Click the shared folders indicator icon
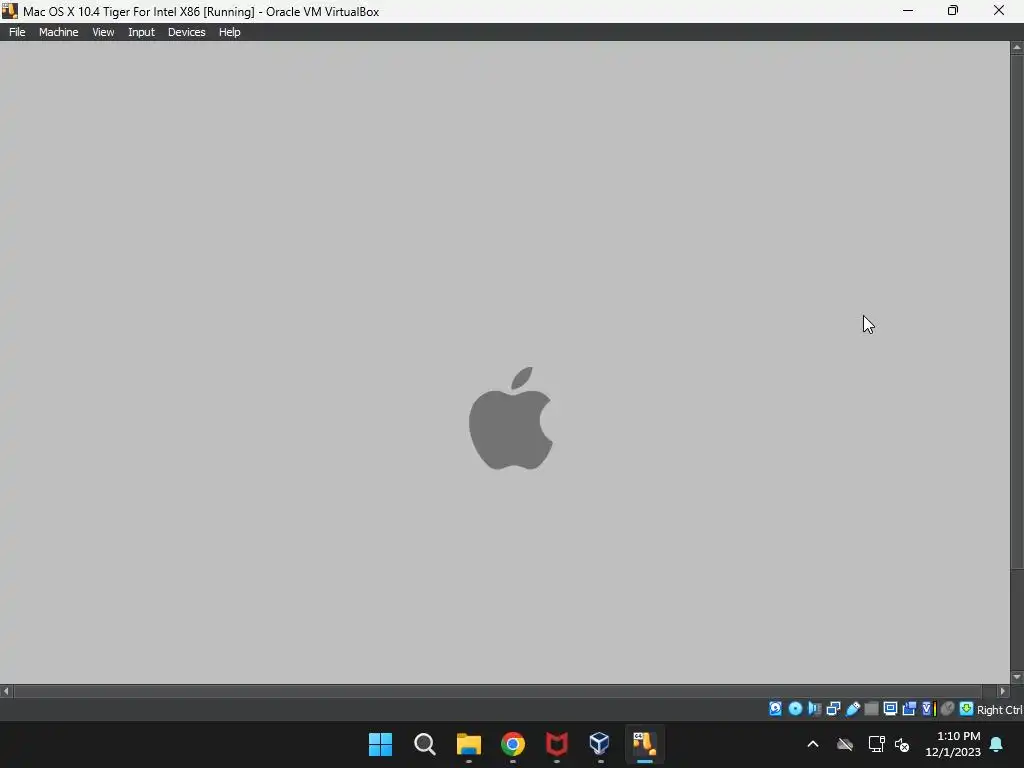 pyautogui.click(x=871, y=709)
